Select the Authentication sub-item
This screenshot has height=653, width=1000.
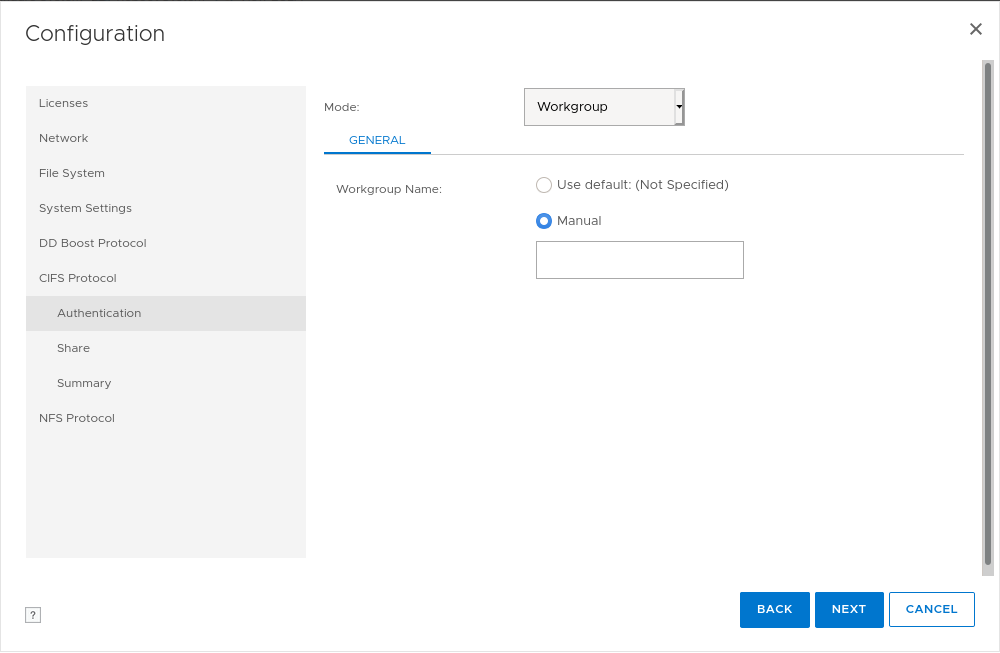99,313
